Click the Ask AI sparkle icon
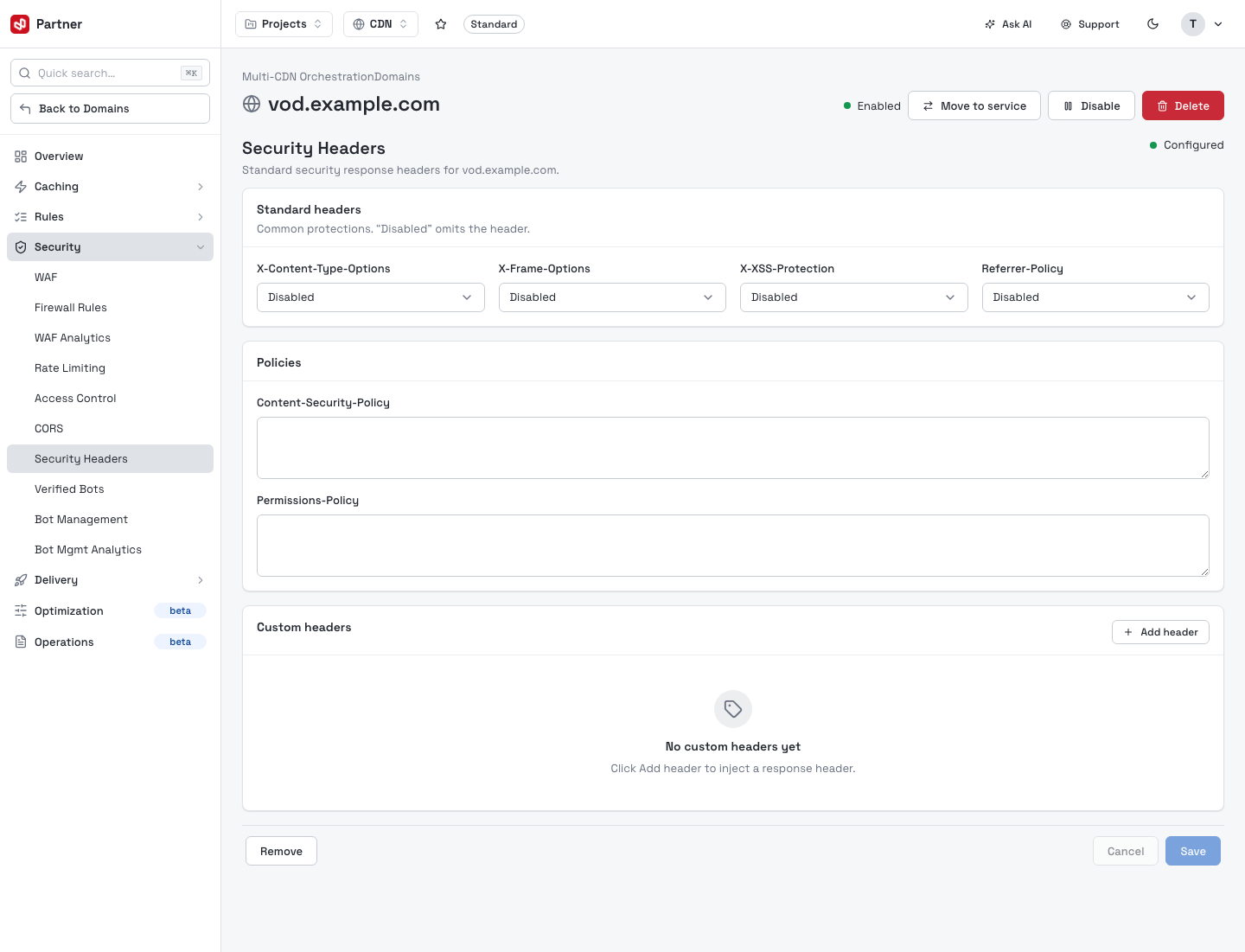 (x=990, y=24)
